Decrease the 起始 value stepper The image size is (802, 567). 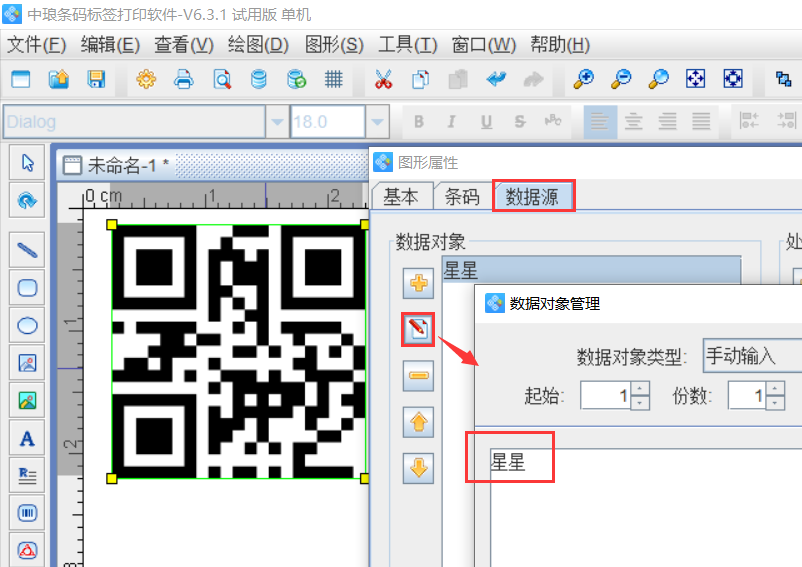click(x=640, y=402)
